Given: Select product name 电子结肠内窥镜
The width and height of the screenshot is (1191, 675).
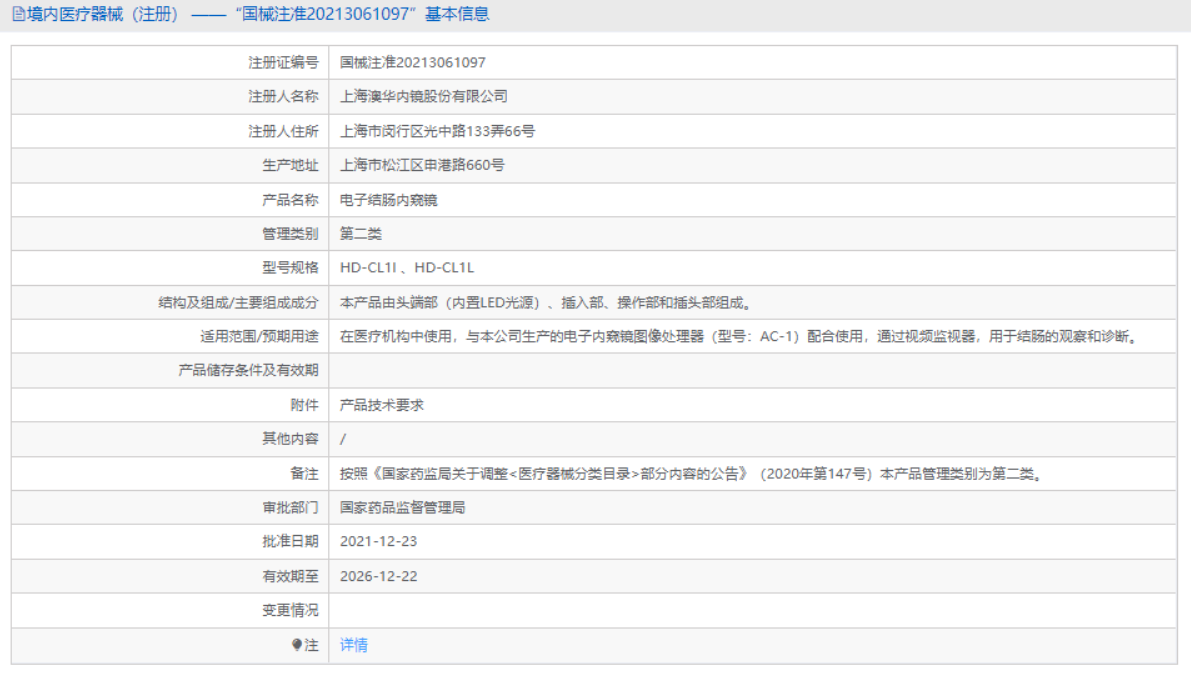Looking at the screenshot, I should tap(388, 200).
